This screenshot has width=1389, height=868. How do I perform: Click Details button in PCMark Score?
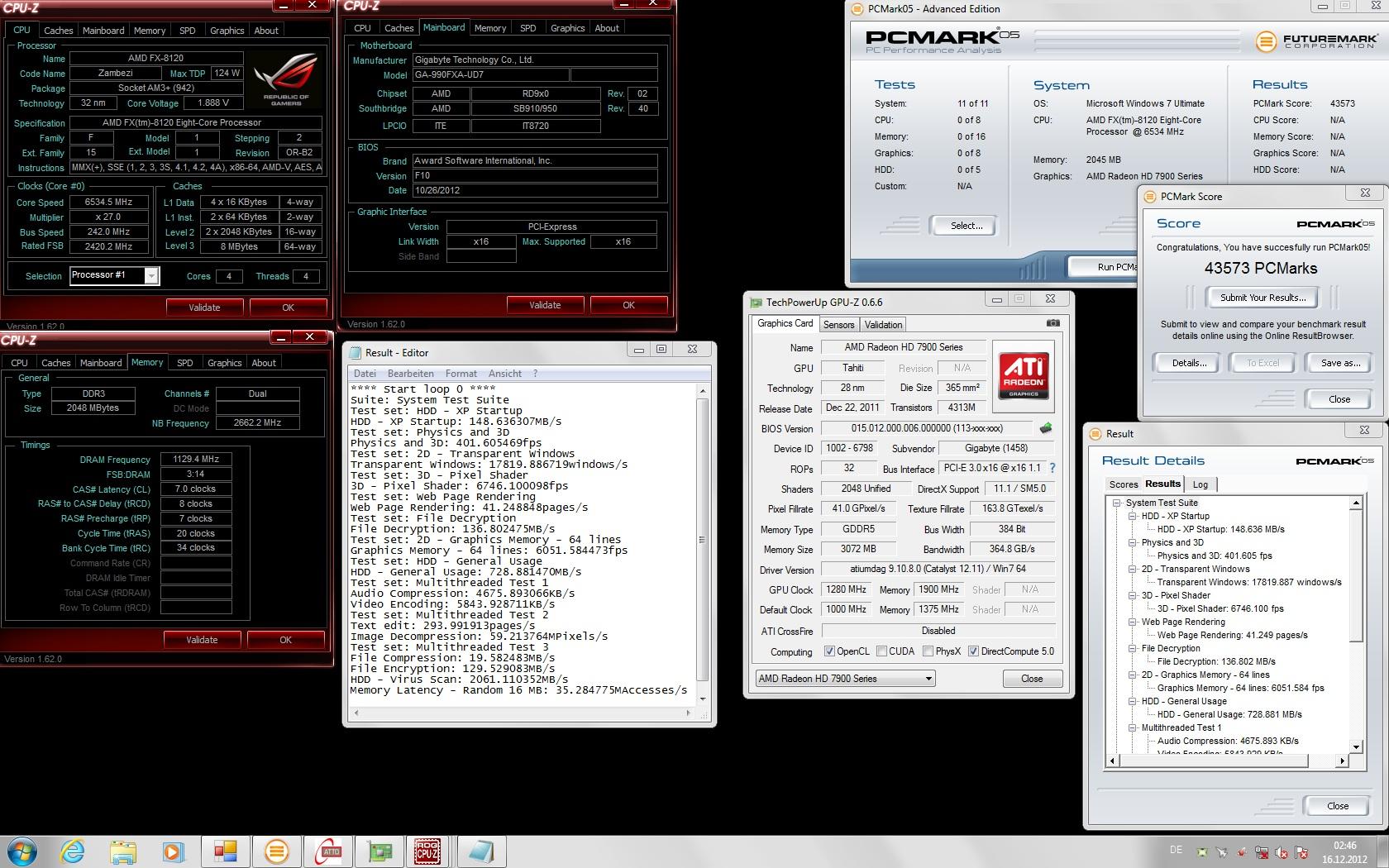coord(1189,363)
